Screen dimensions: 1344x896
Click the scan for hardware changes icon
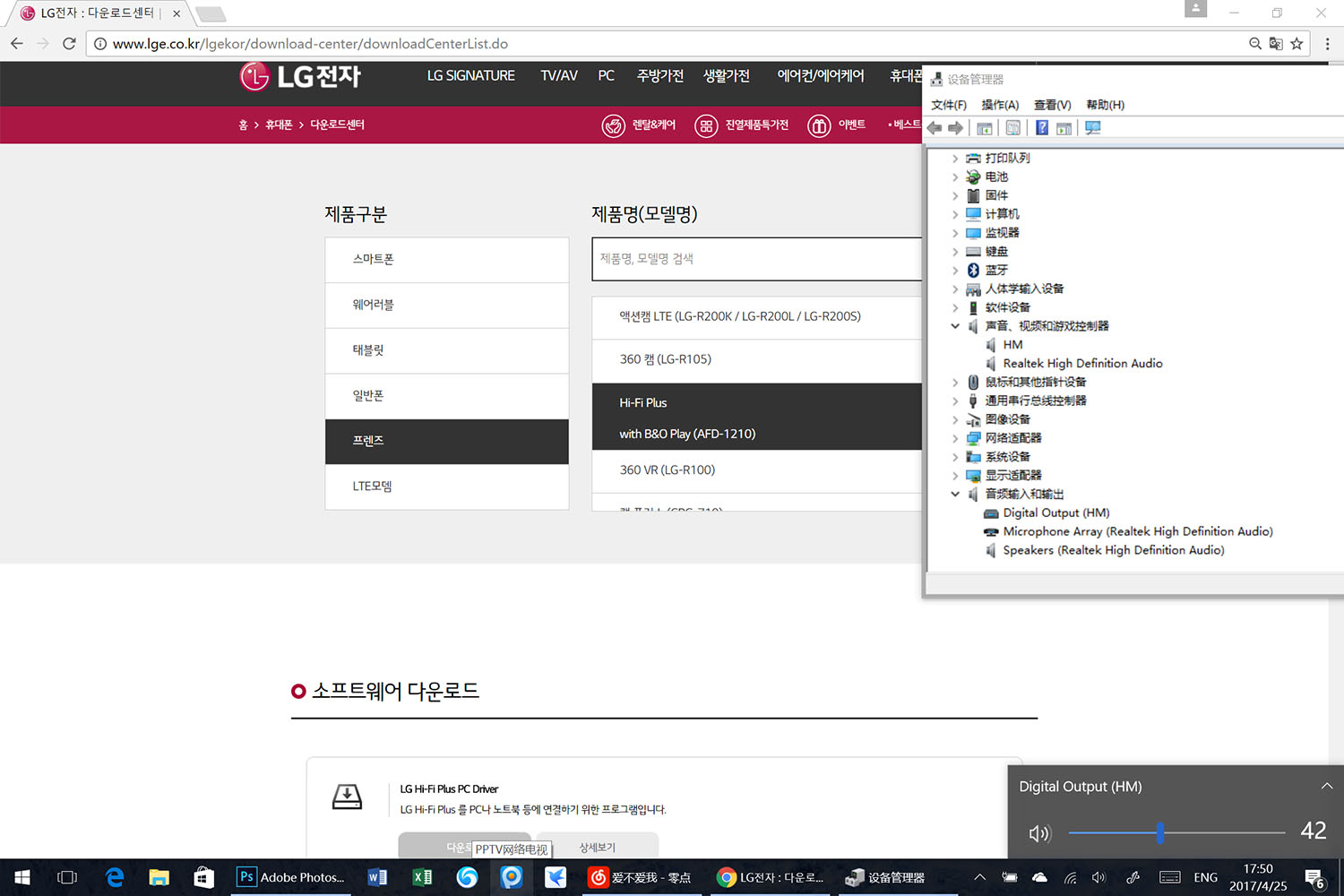1093,128
